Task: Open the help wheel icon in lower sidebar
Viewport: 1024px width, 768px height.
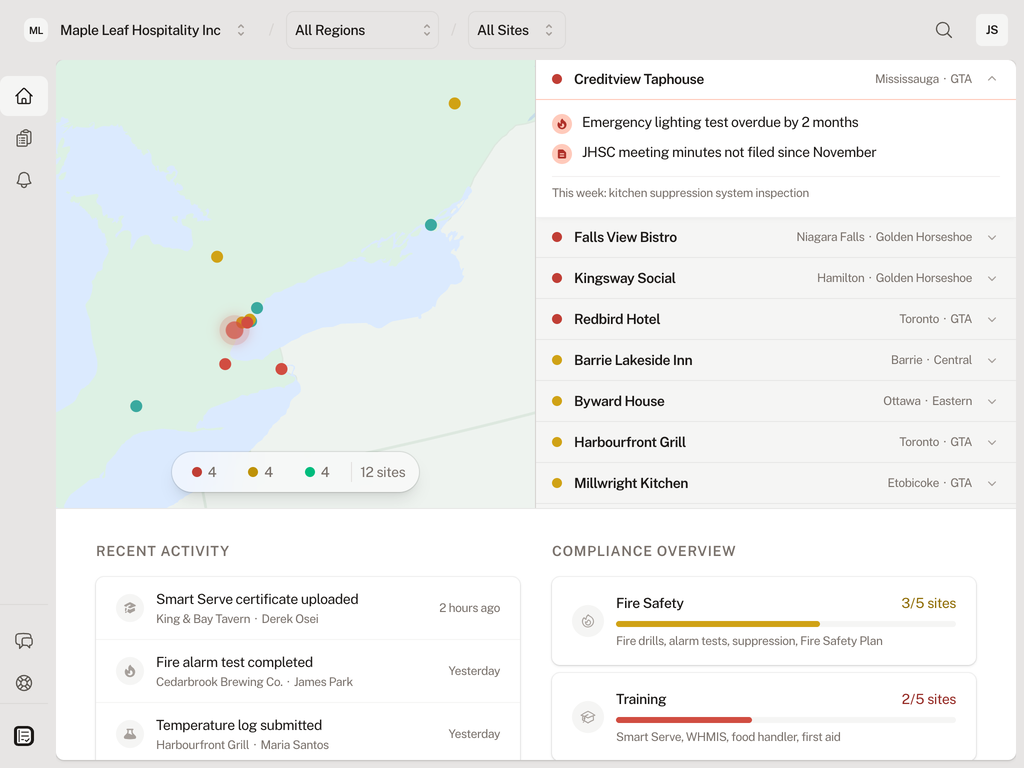Action: tap(23, 683)
